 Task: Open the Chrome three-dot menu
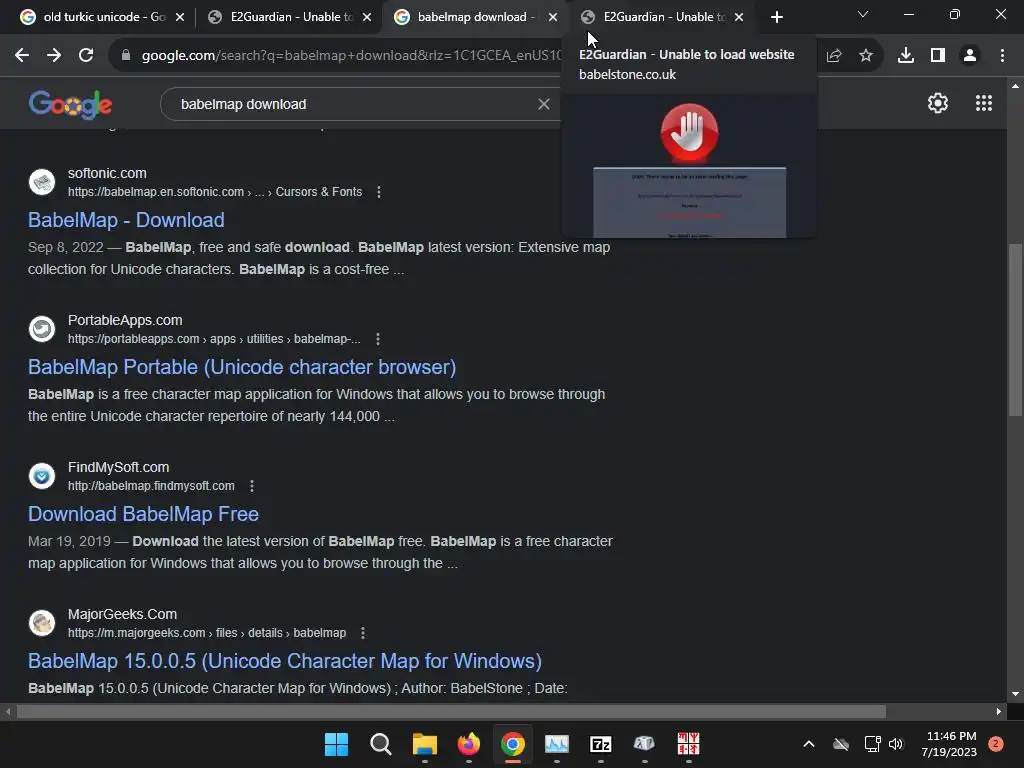[1002, 56]
